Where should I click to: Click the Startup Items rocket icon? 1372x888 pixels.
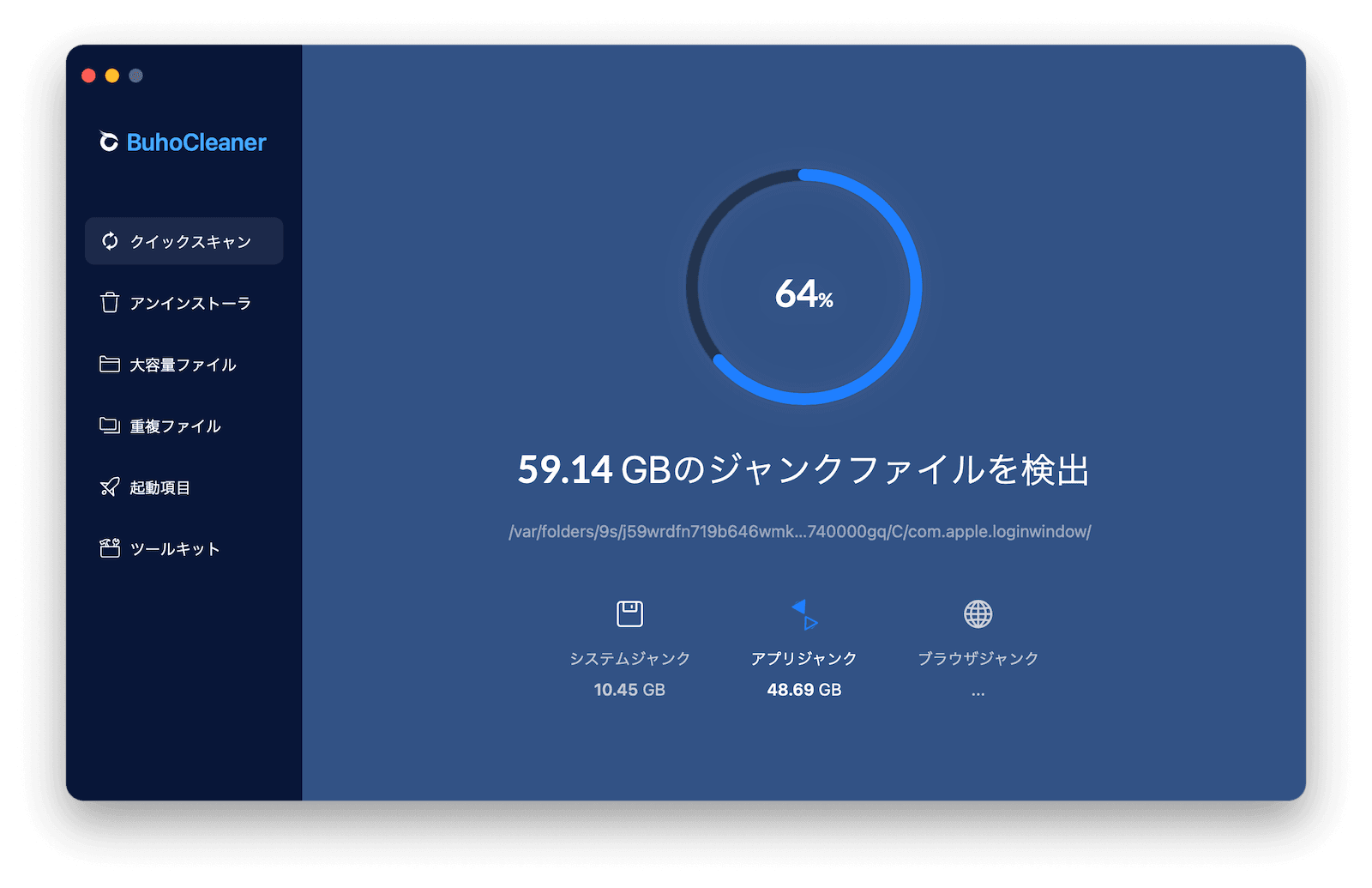[109, 487]
